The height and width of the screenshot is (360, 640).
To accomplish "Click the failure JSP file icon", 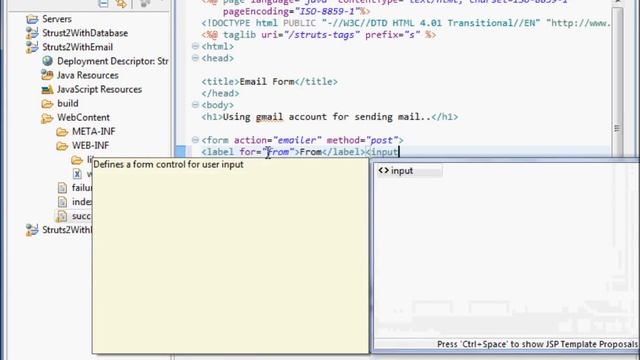I will 62,188.
